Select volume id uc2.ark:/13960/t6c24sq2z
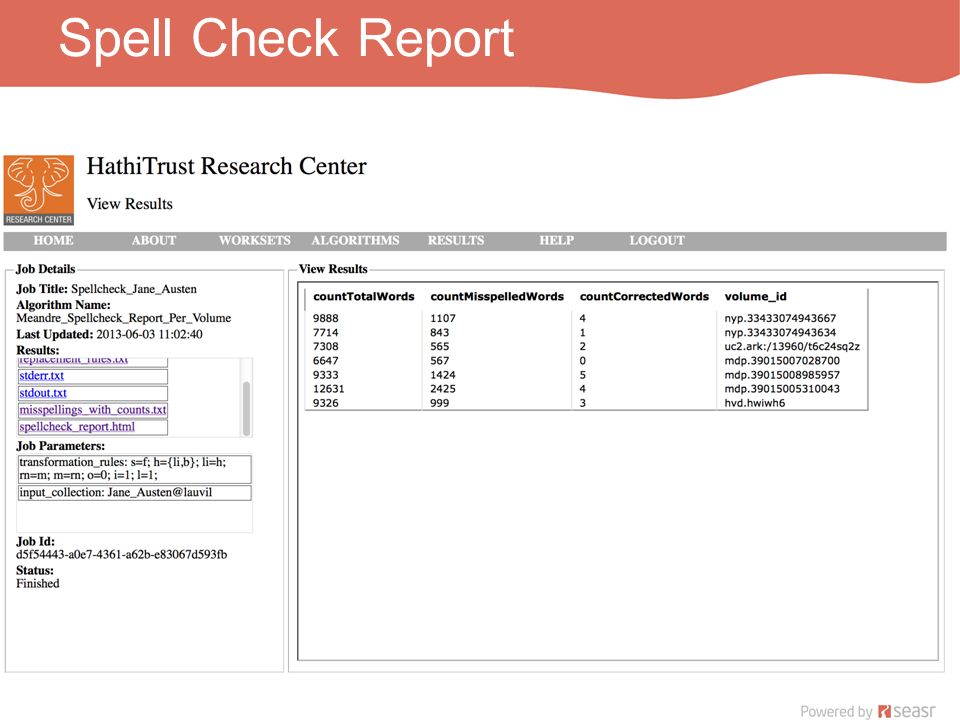Viewport: 960px width, 720px height. [792, 347]
